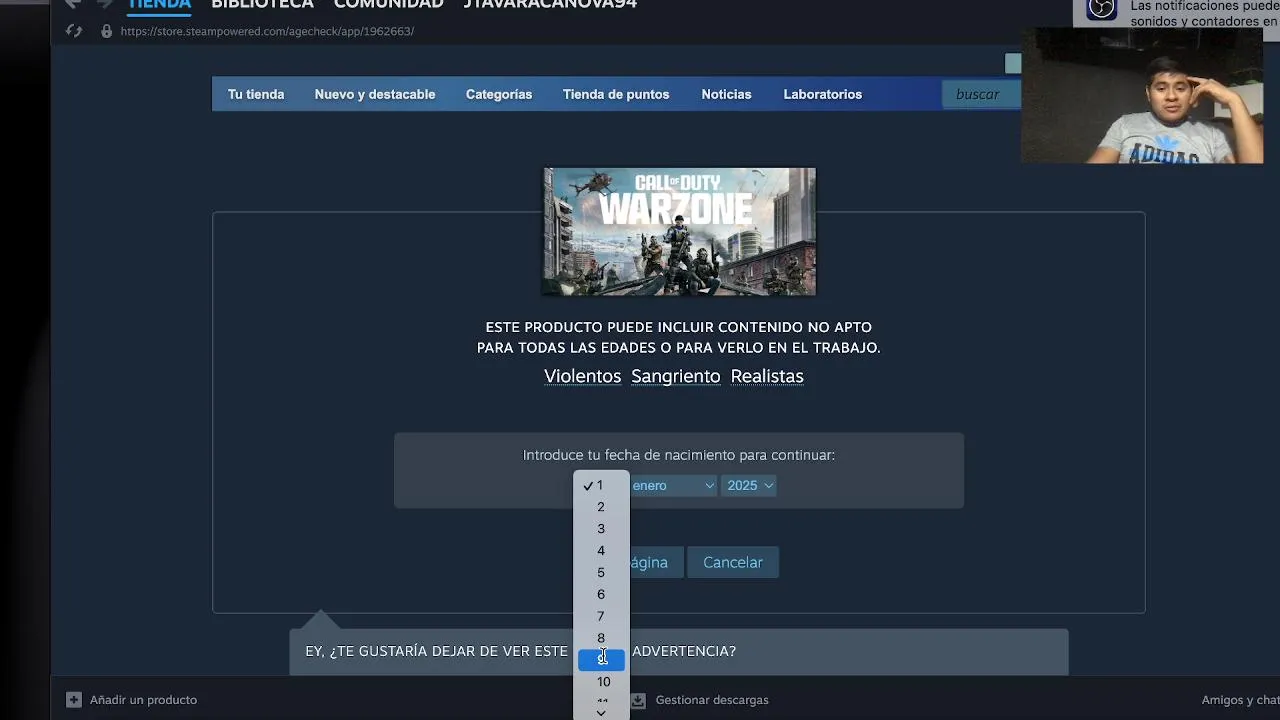
Task: Select day 3 in the dropdown list
Action: coord(601,529)
